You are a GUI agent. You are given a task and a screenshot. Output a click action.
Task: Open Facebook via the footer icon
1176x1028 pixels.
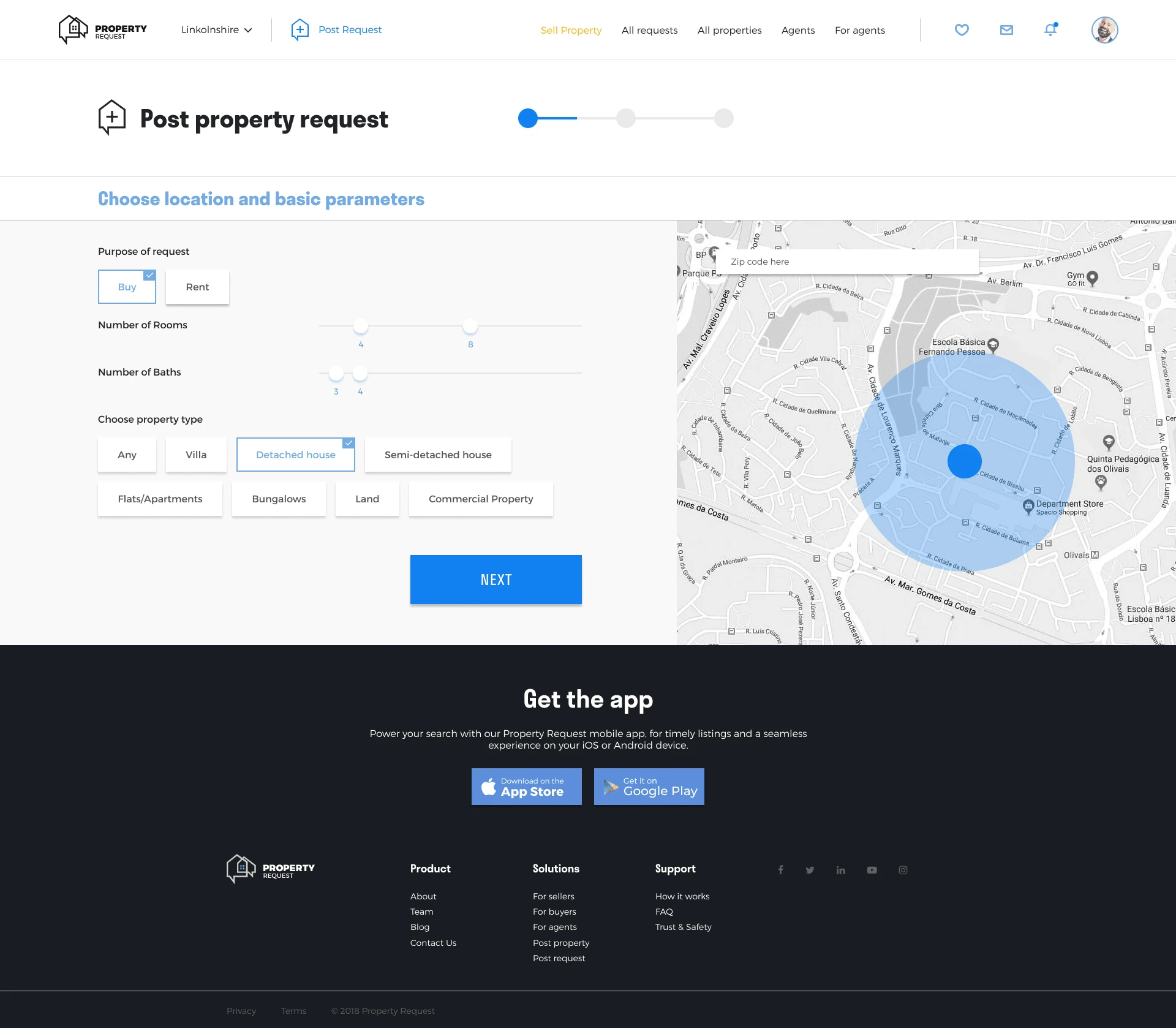coord(781,869)
